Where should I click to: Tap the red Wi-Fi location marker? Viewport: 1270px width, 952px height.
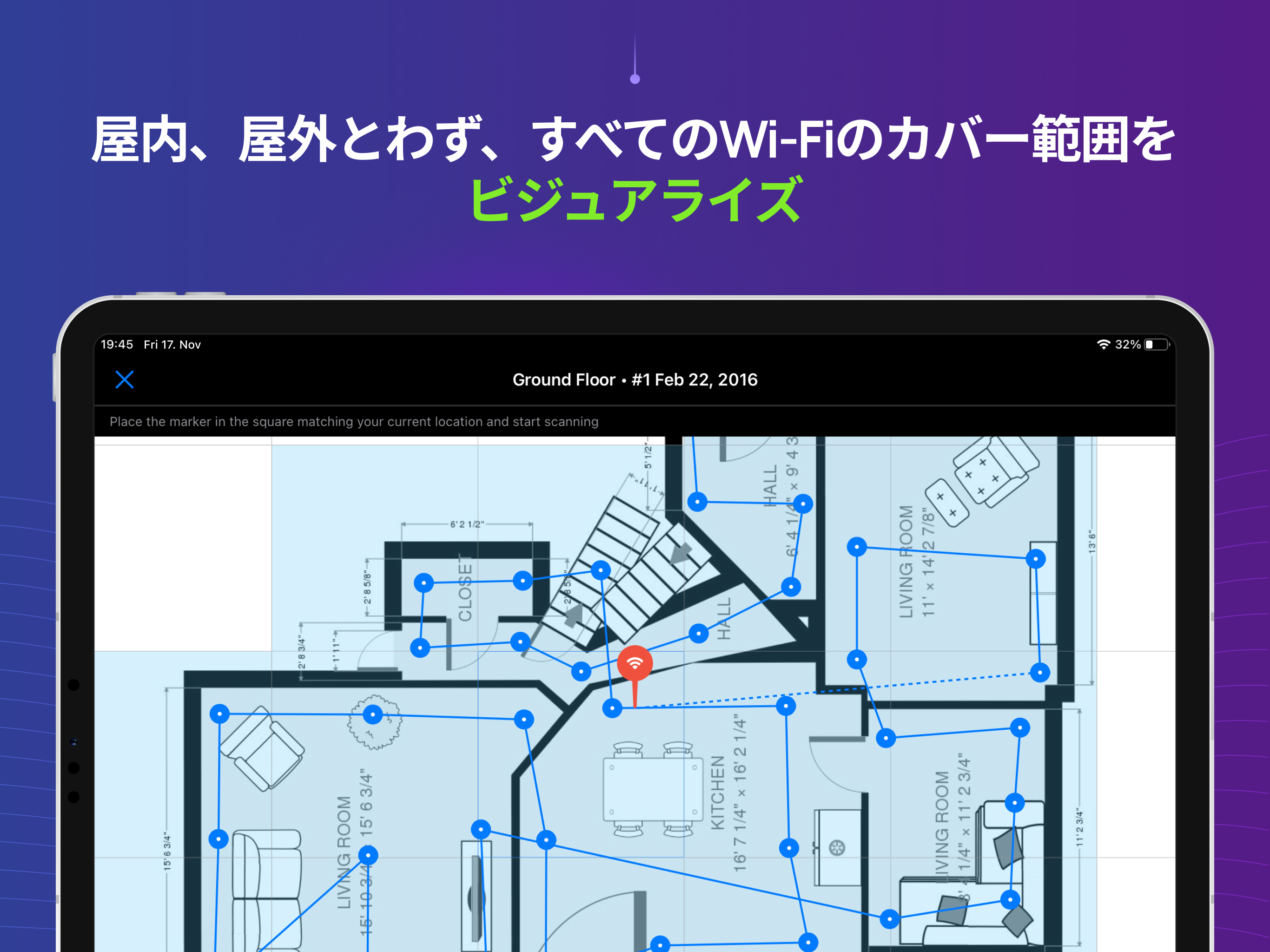pos(635,663)
